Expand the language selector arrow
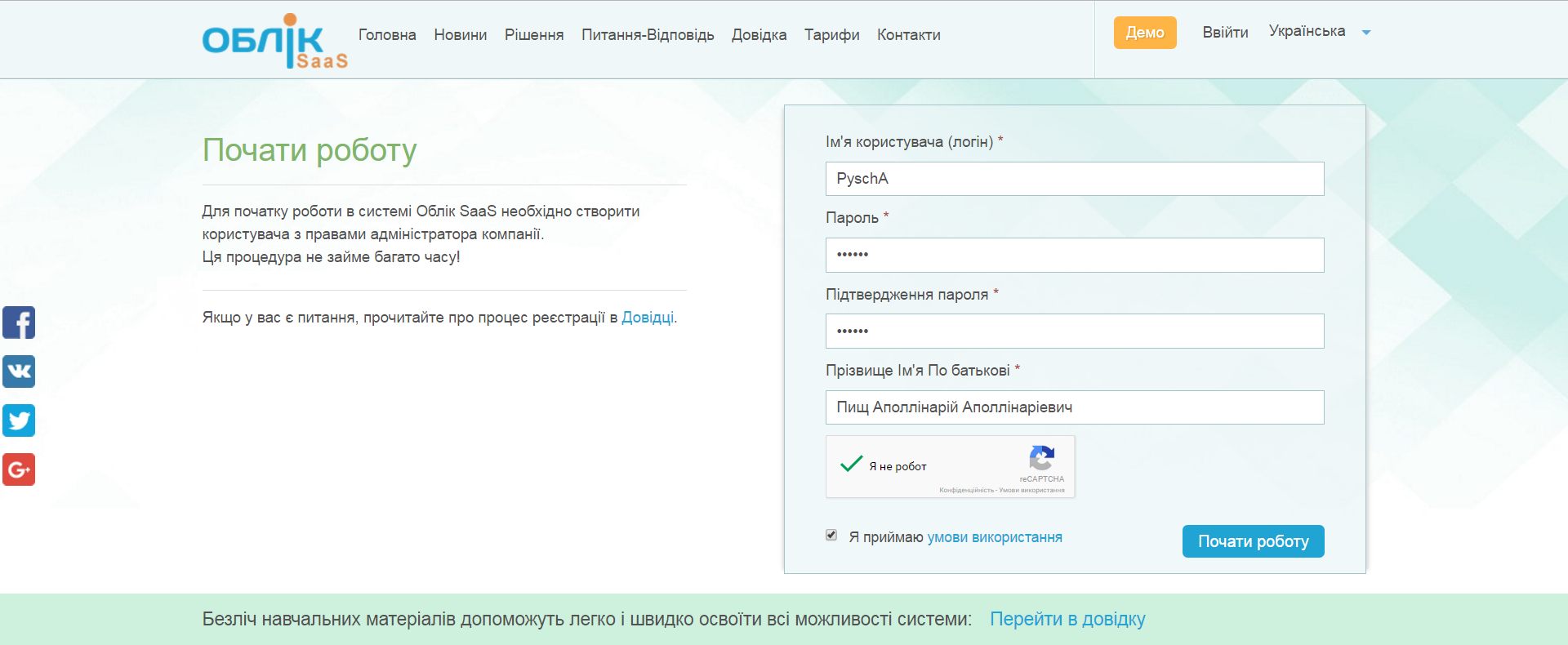The height and width of the screenshot is (645, 1568). point(1366,33)
